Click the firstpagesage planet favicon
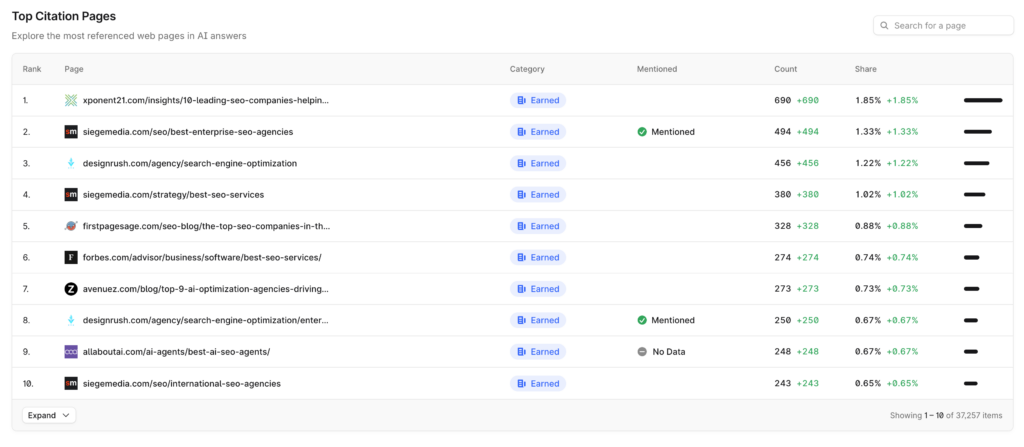 pyautogui.click(x=71, y=226)
